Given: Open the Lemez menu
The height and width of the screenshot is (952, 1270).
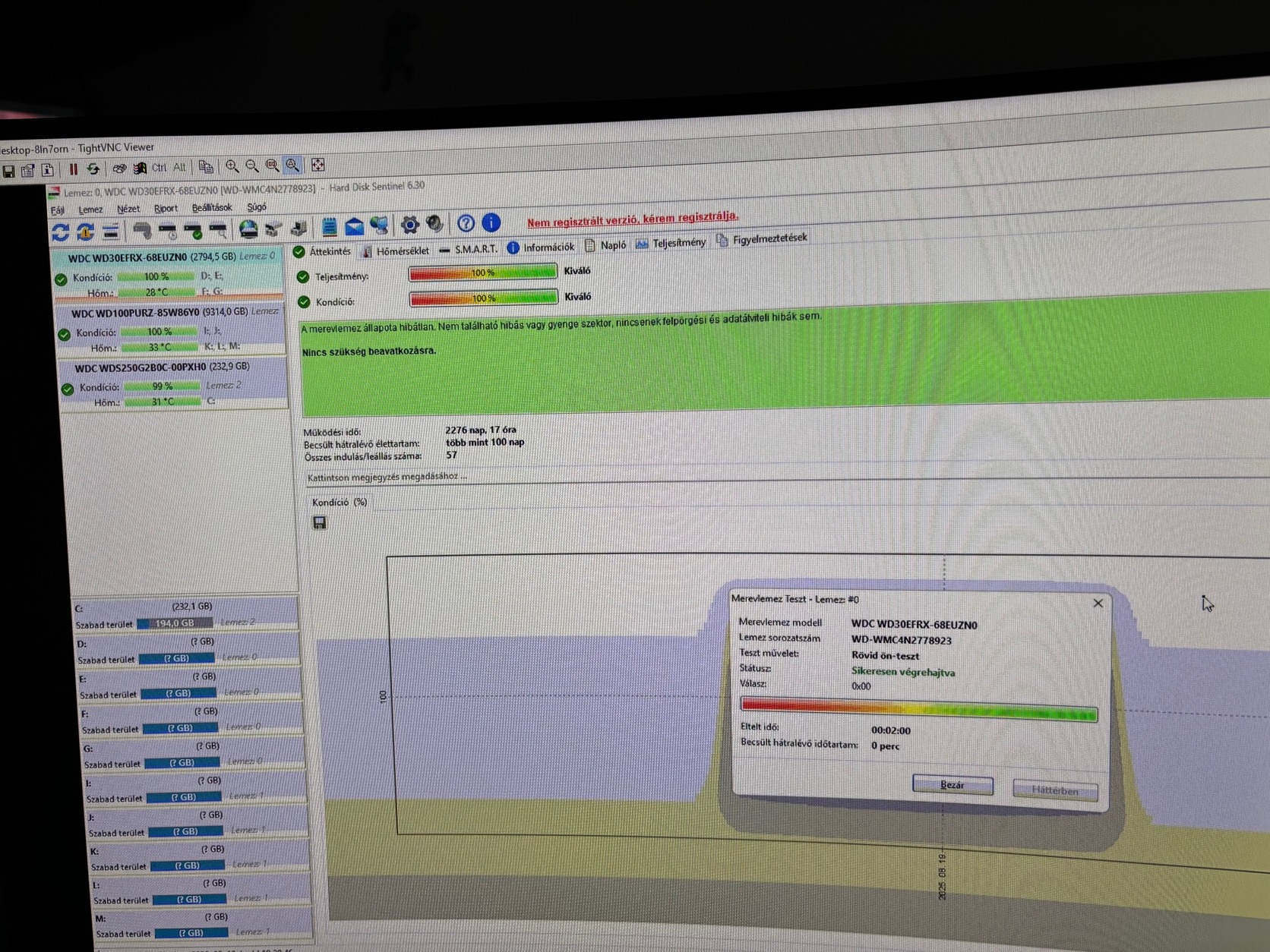Looking at the screenshot, I should pyautogui.click(x=90, y=210).
